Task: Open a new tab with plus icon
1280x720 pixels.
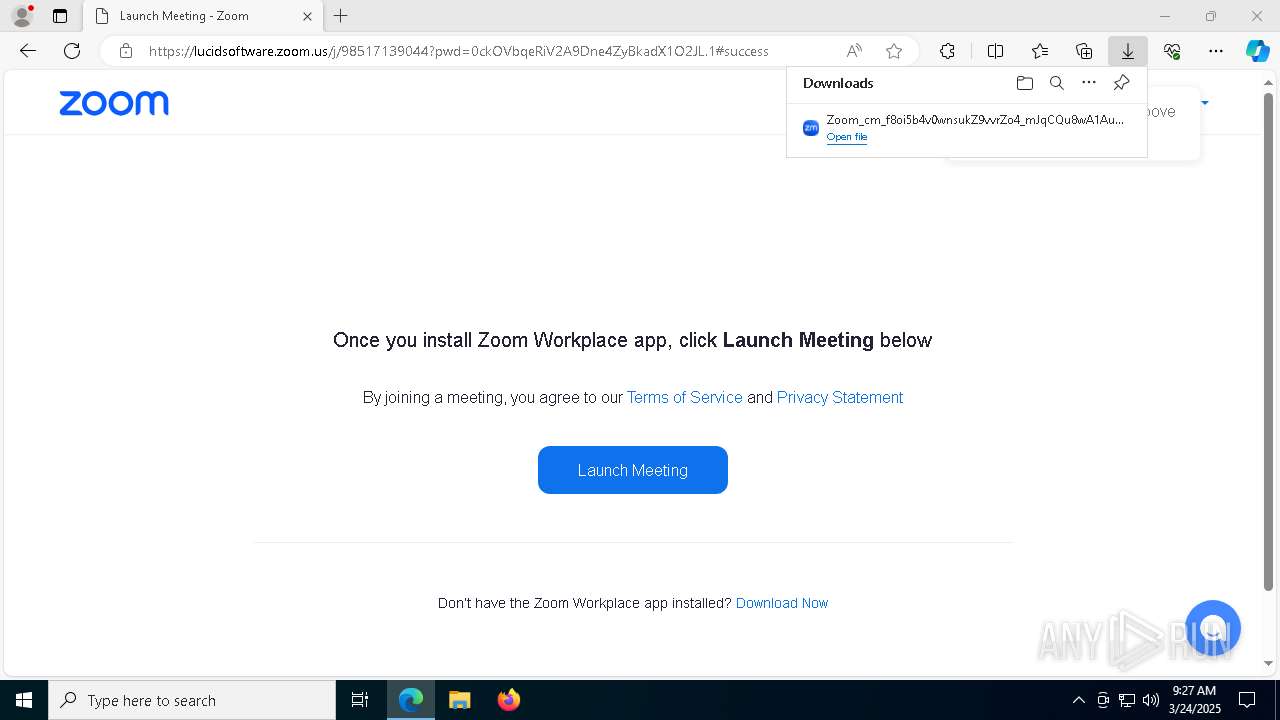Action: click(x=341, y=16)
